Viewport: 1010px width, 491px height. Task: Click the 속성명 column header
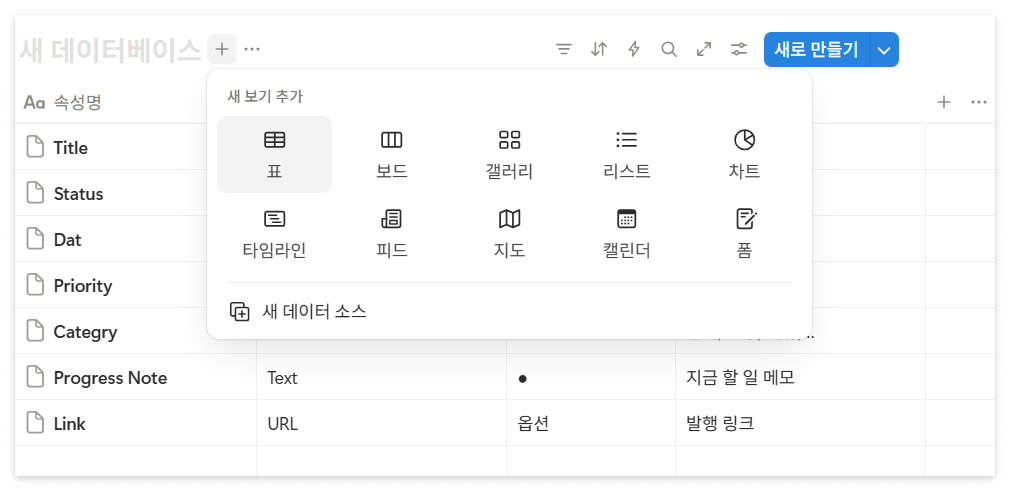62,102
